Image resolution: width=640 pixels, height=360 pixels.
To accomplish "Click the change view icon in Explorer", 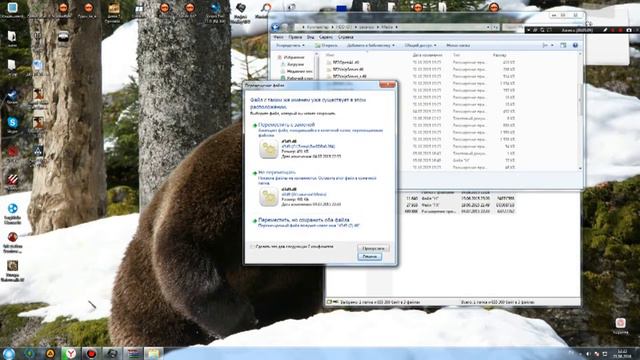I will (545, 45).
